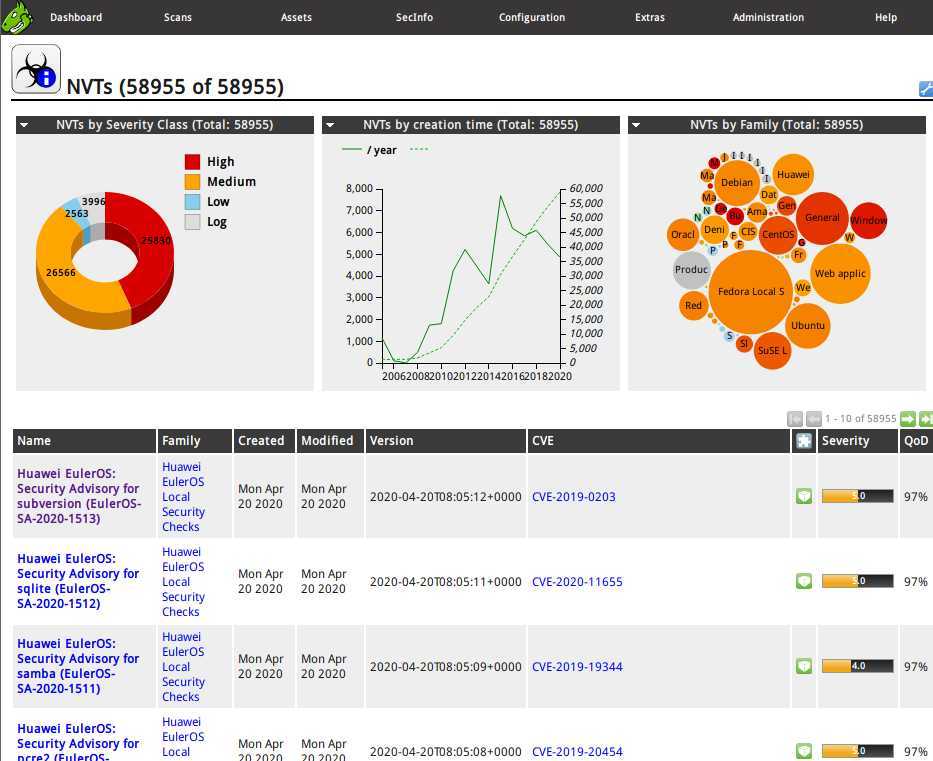Jump to last page green arrow
Viewport: 933px width, 761px height.
926,419
